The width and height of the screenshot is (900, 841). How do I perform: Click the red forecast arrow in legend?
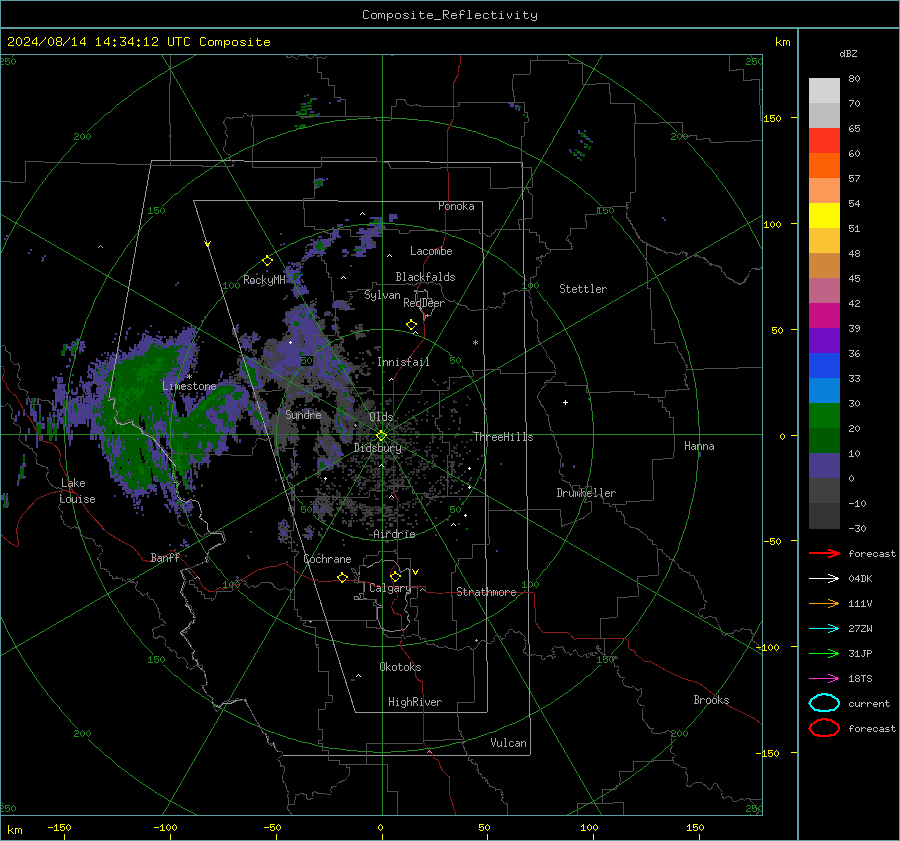point(824,553)
